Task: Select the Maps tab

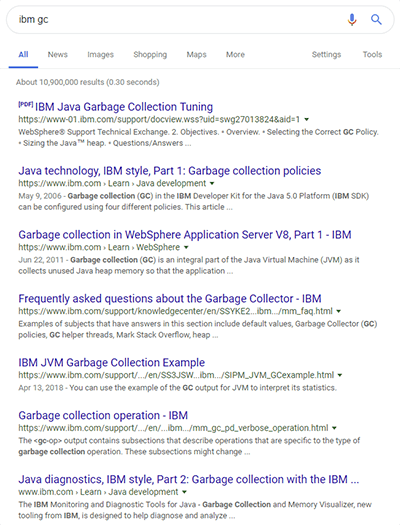Action: coord(196,55)
